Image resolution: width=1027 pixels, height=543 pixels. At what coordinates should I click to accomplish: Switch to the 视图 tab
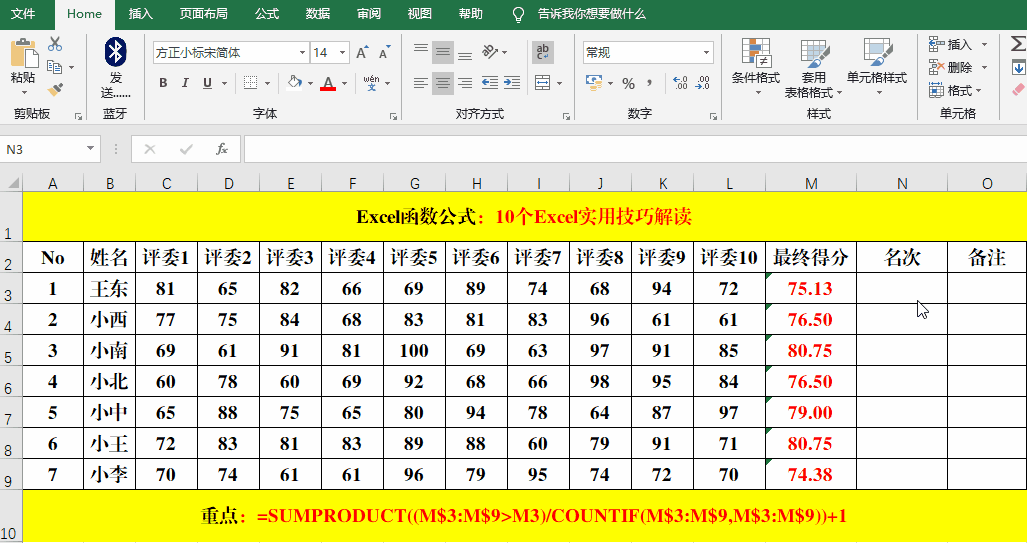pyautogui.click(x=420, y=14)
